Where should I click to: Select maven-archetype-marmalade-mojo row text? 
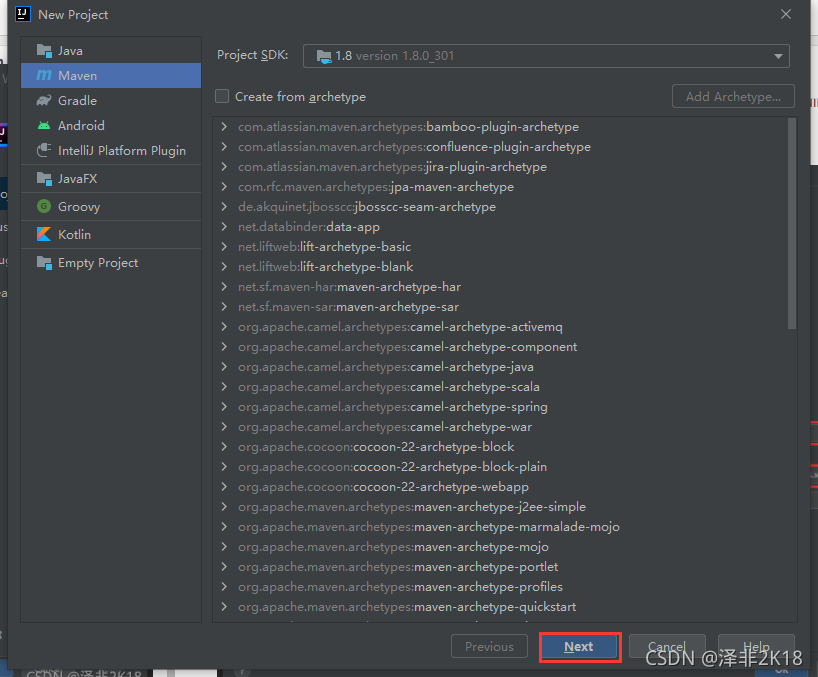(429, 527)
